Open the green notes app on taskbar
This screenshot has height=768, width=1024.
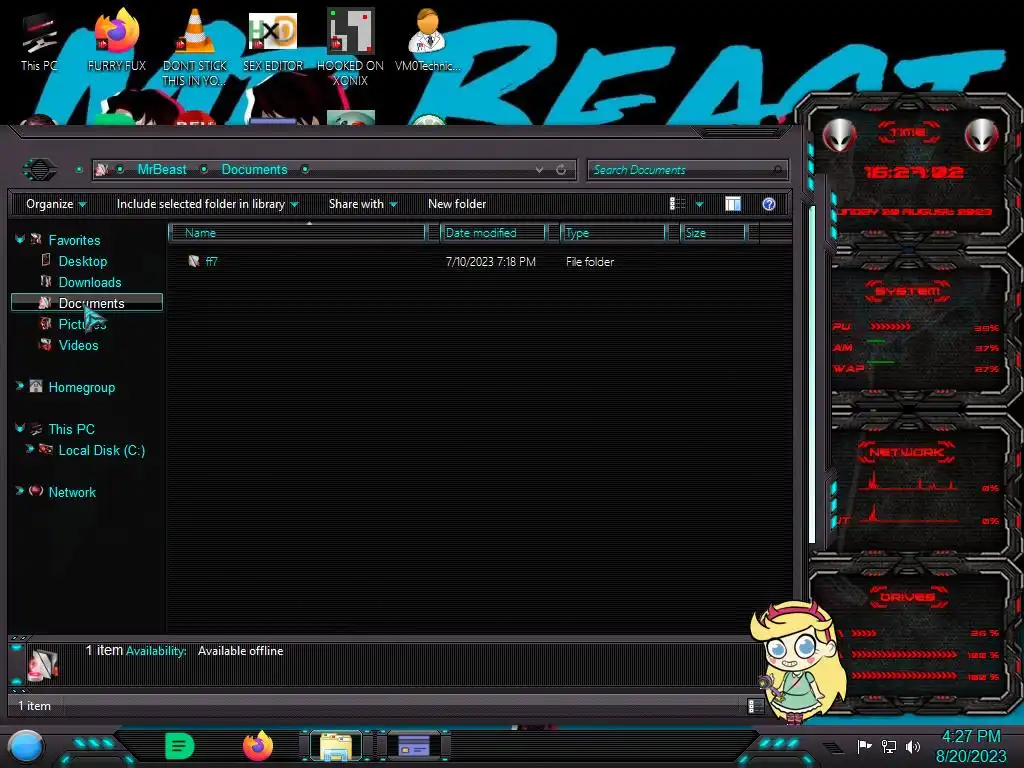point(180,746)
